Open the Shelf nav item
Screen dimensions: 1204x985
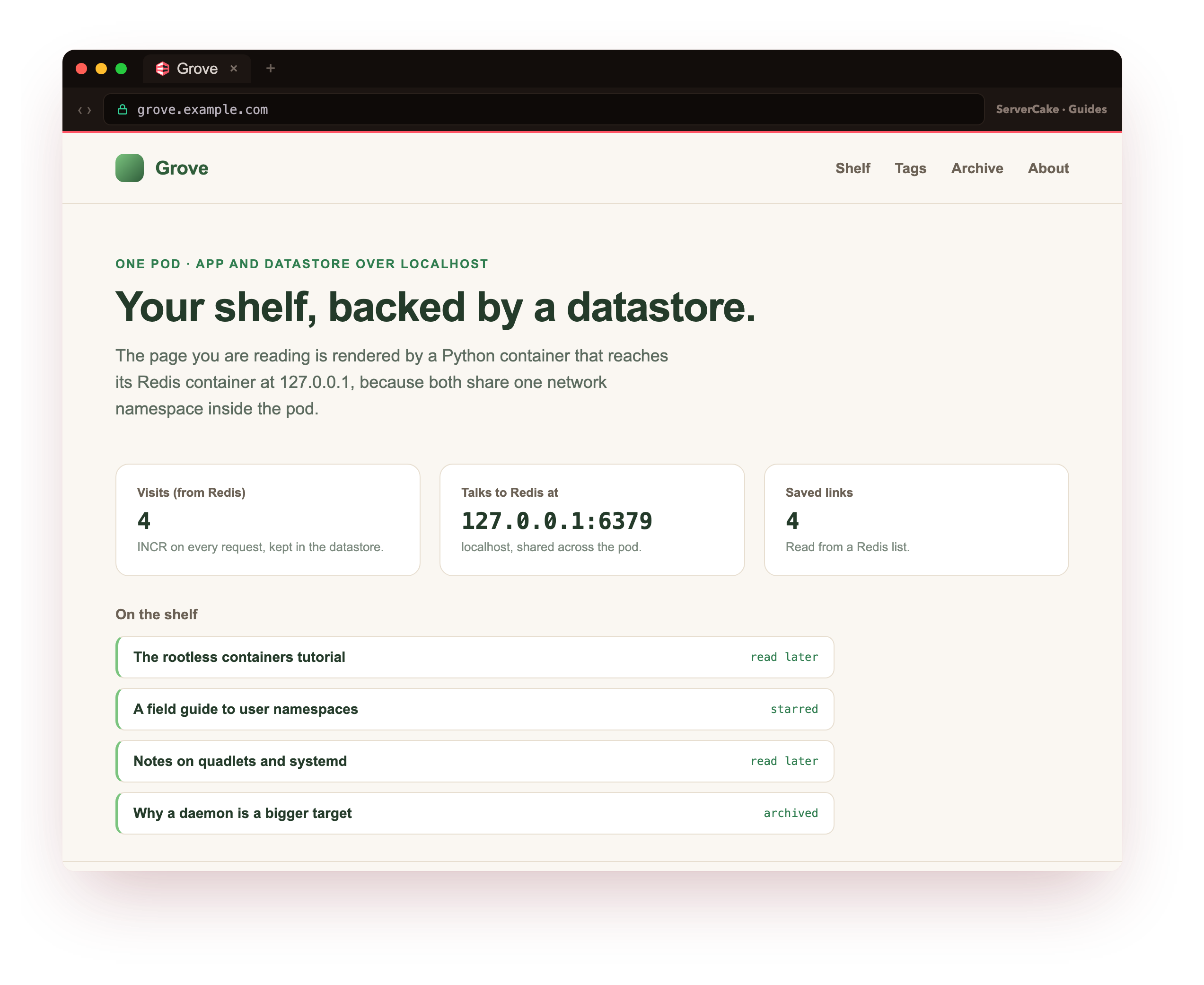pyautogui.click(x=852, y=168)
